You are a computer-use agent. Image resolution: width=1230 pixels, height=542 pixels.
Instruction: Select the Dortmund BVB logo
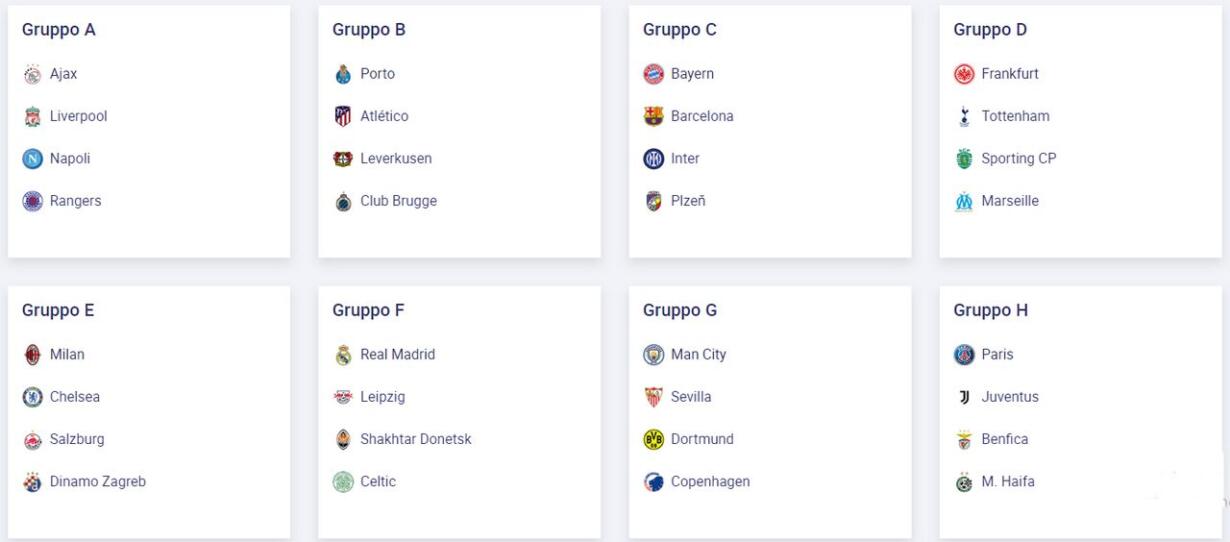tap(654, 440)
